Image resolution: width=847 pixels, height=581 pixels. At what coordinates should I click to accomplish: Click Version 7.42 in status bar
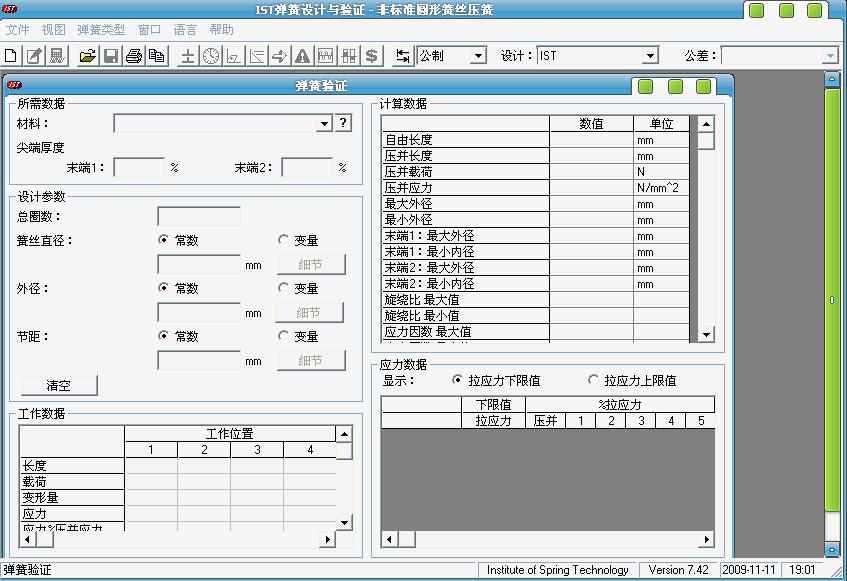click(x=678, y=570)
